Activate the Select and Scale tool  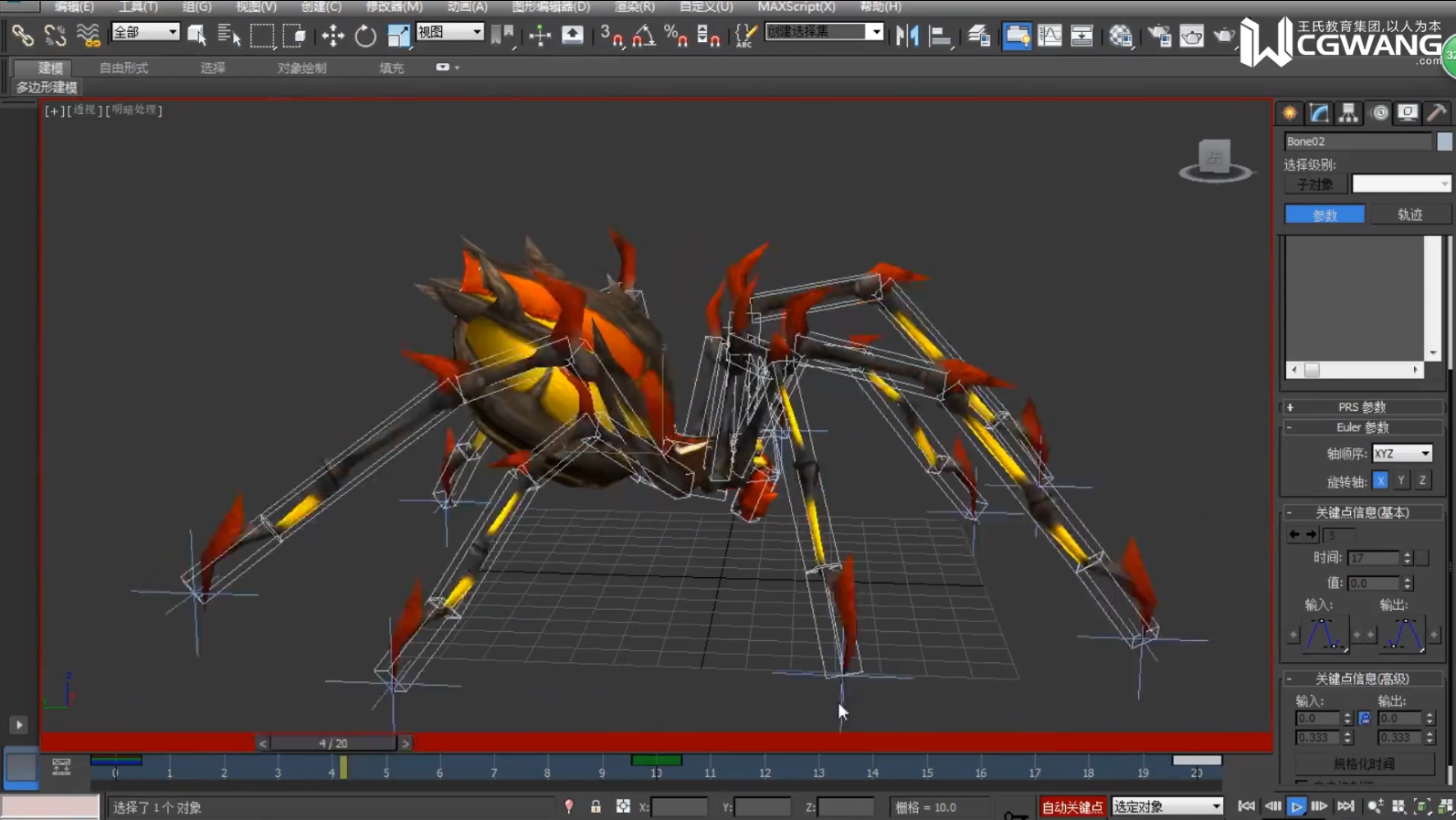point(398,36)
